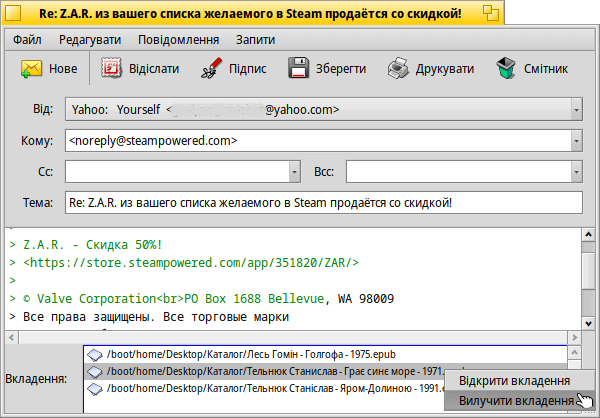Click into the Кому recipient field
The image size is (600, 418).
318,141
